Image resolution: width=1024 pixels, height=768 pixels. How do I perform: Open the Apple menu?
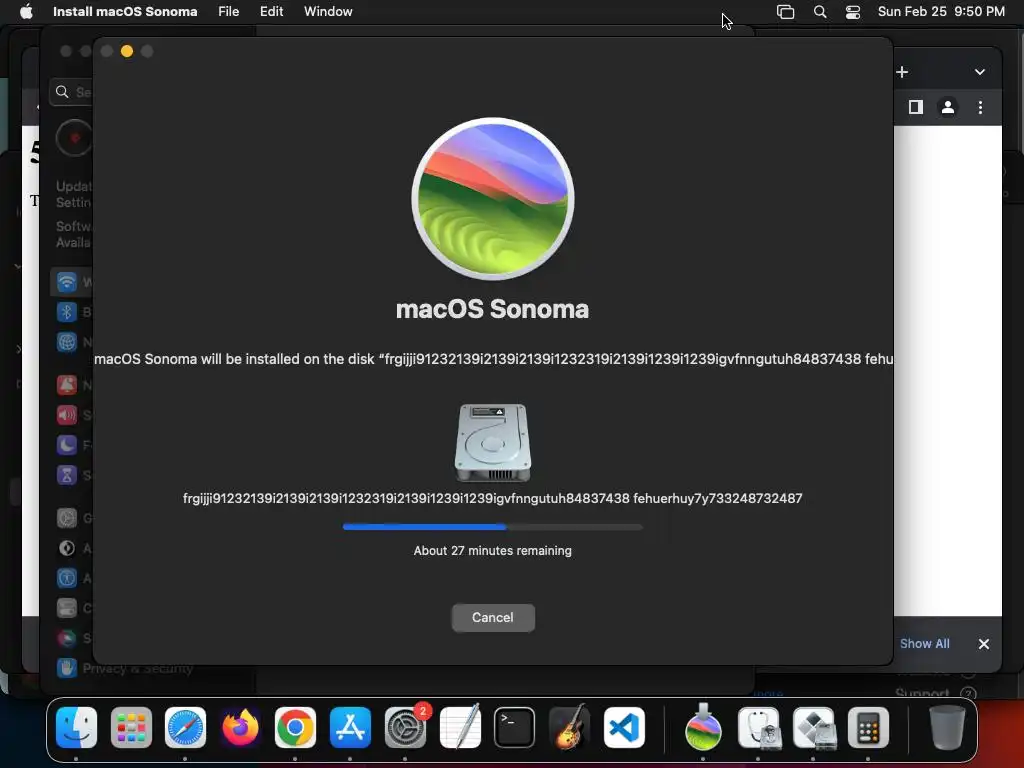click(26, 11)
